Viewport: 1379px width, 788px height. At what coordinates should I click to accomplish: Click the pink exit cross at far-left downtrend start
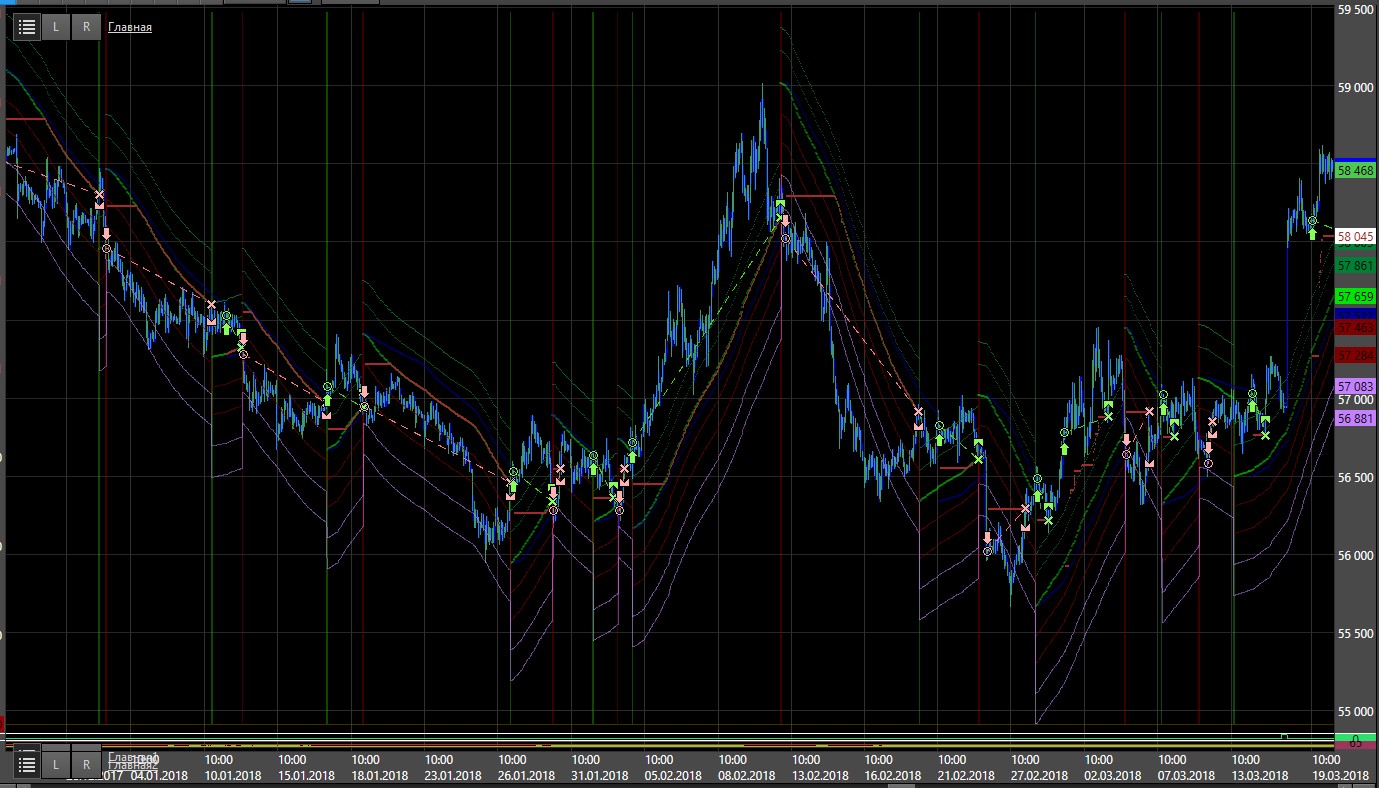(x=99, y=194)
